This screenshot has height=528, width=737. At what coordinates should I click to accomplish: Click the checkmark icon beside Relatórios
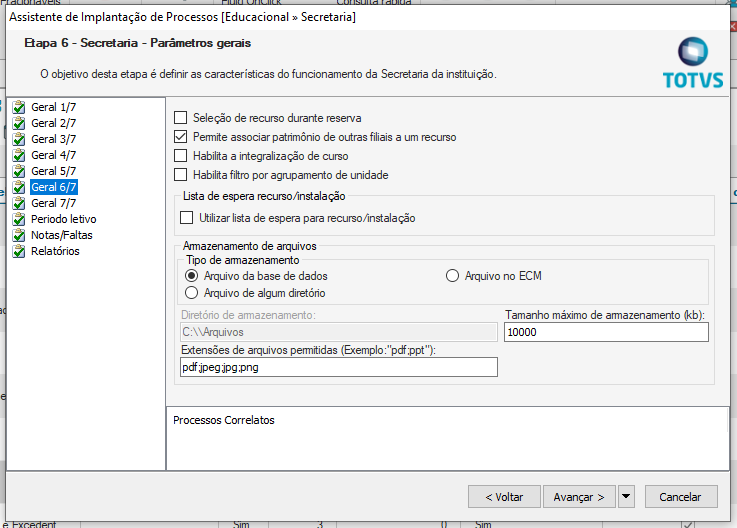18,251
